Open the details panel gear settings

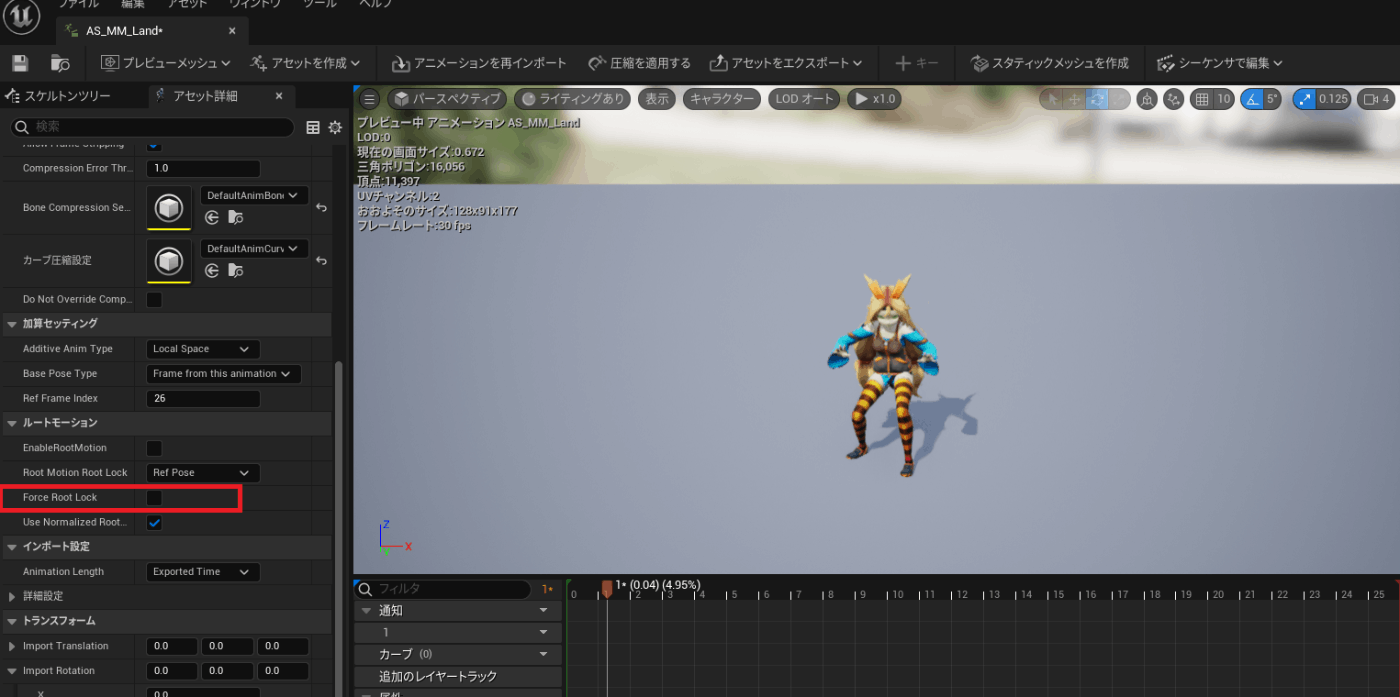[335, 127]
